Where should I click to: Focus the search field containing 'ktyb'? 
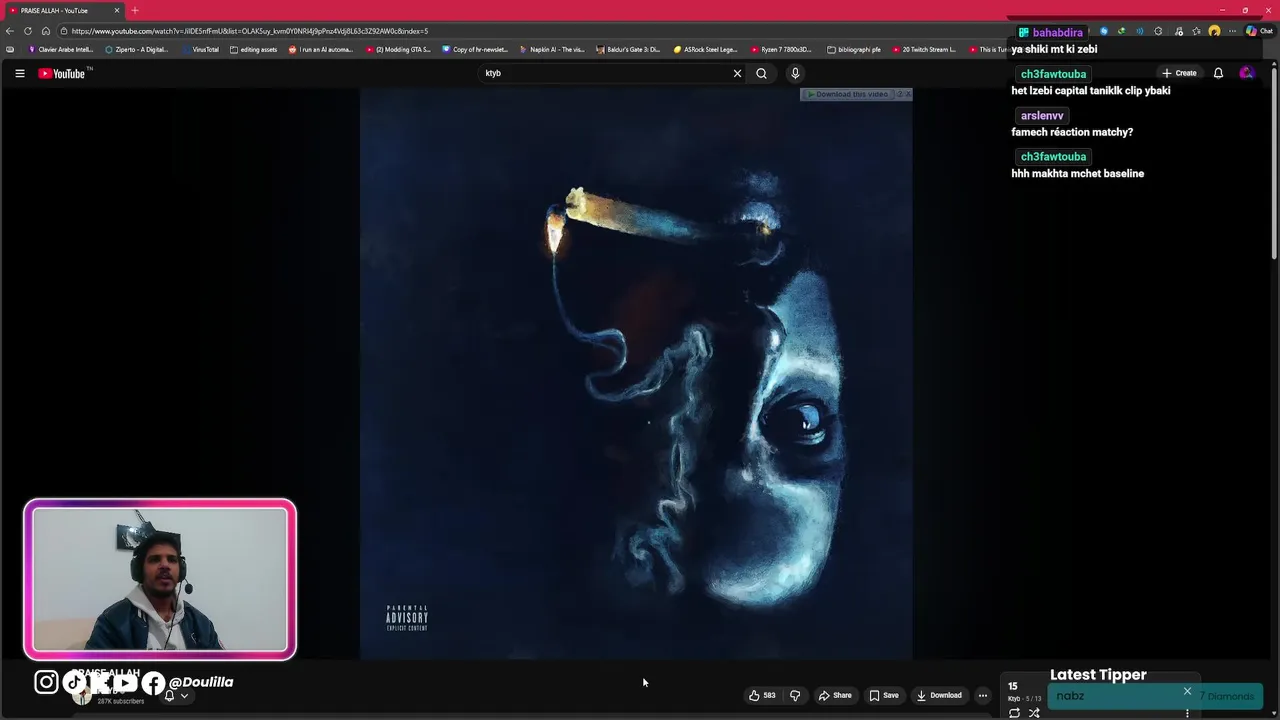tap(605, 73)
